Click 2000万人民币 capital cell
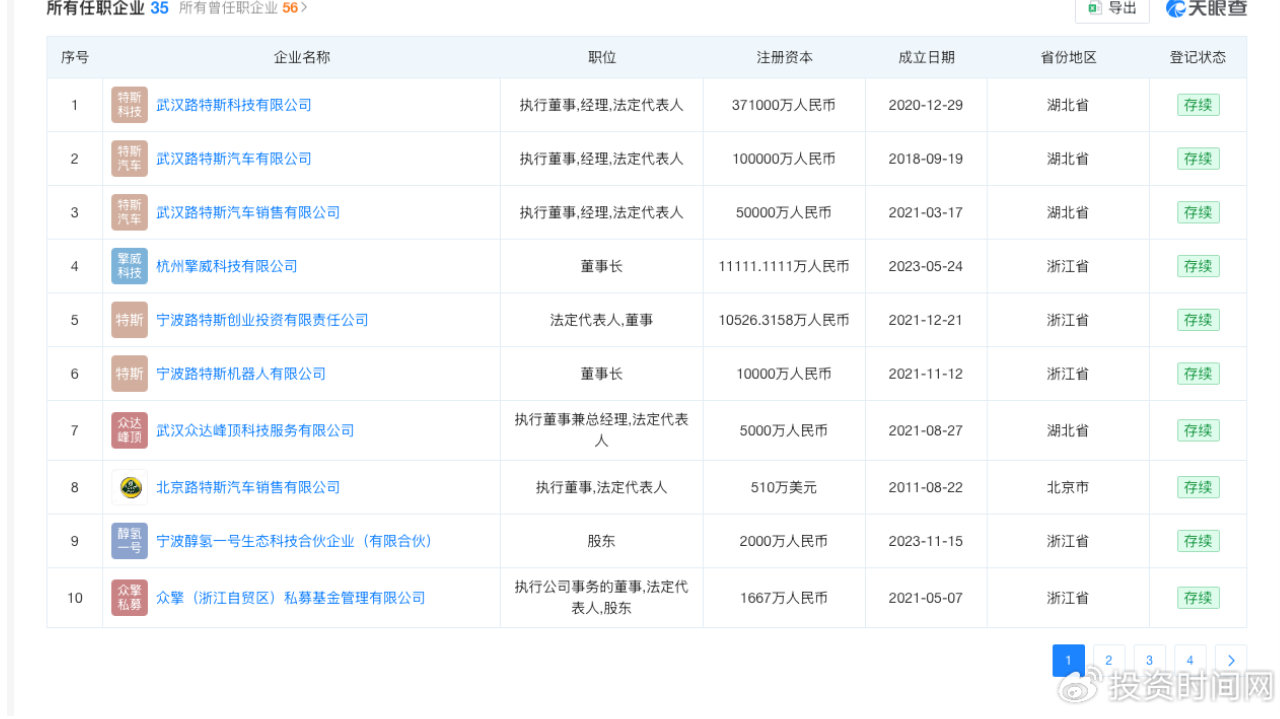 pyautogui.click(x=784, y=541)
